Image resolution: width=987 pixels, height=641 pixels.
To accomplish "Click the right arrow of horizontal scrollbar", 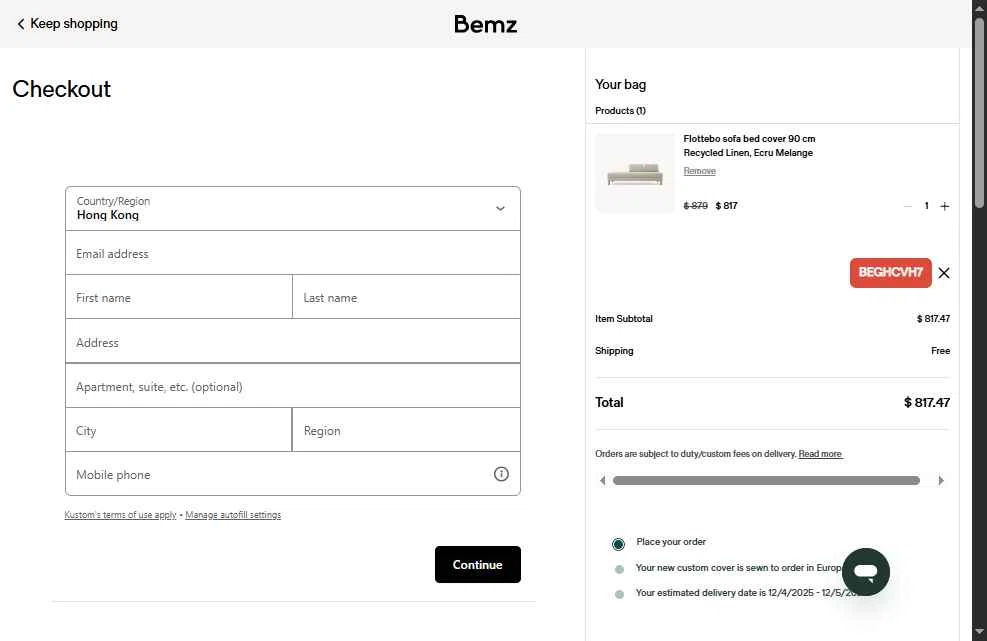I will 941,480.
